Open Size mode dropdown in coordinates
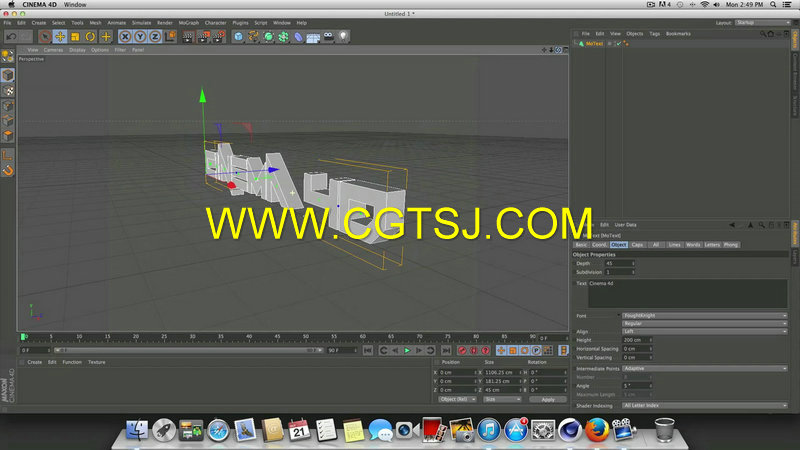800x450 pixels. (x=502, y=399)
